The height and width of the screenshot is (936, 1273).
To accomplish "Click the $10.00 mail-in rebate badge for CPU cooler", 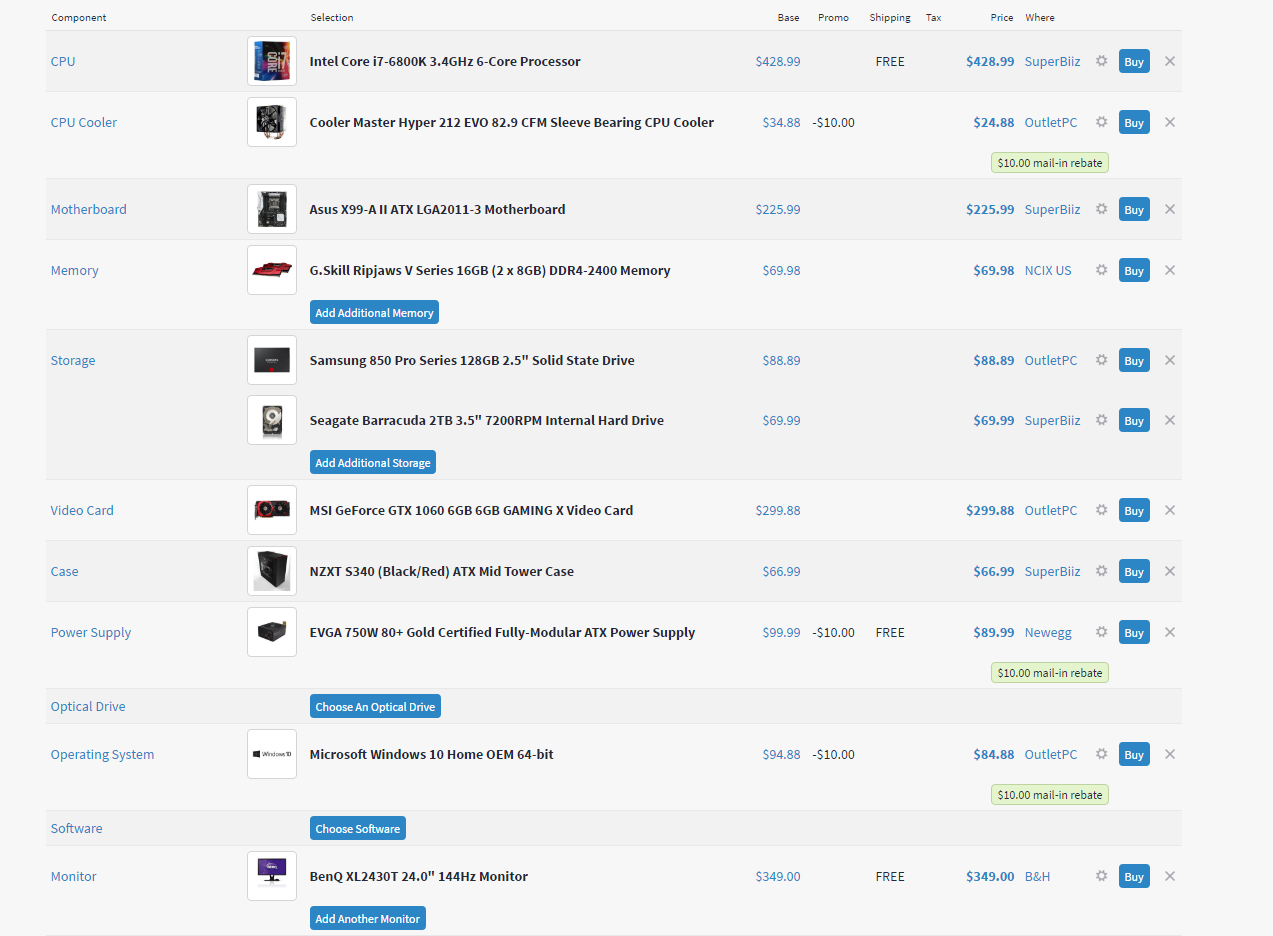I will click(x=1050, y=162).
